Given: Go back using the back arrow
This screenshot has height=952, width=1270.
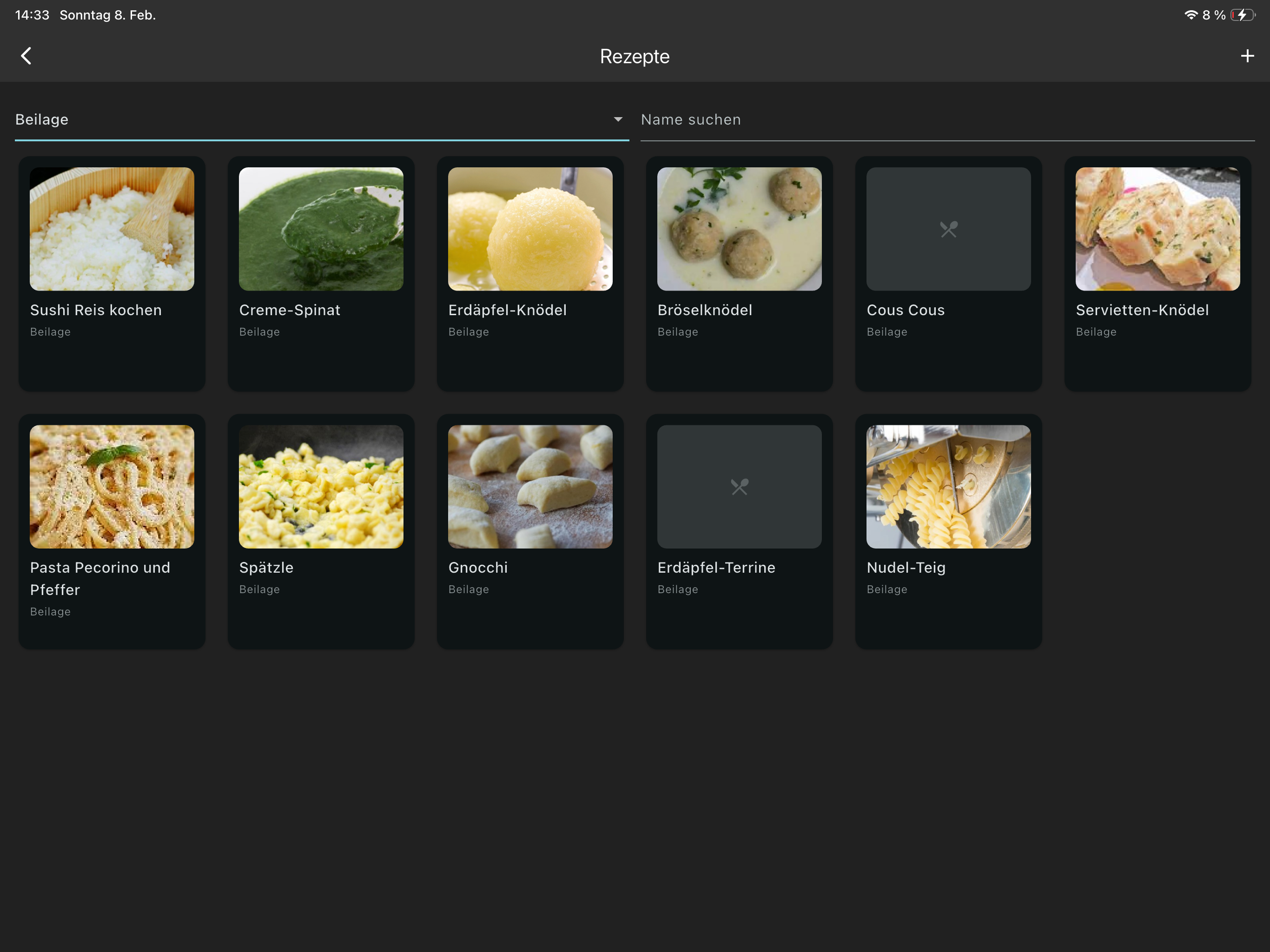Looking at the screenshot, I should [x=26, y=56].
